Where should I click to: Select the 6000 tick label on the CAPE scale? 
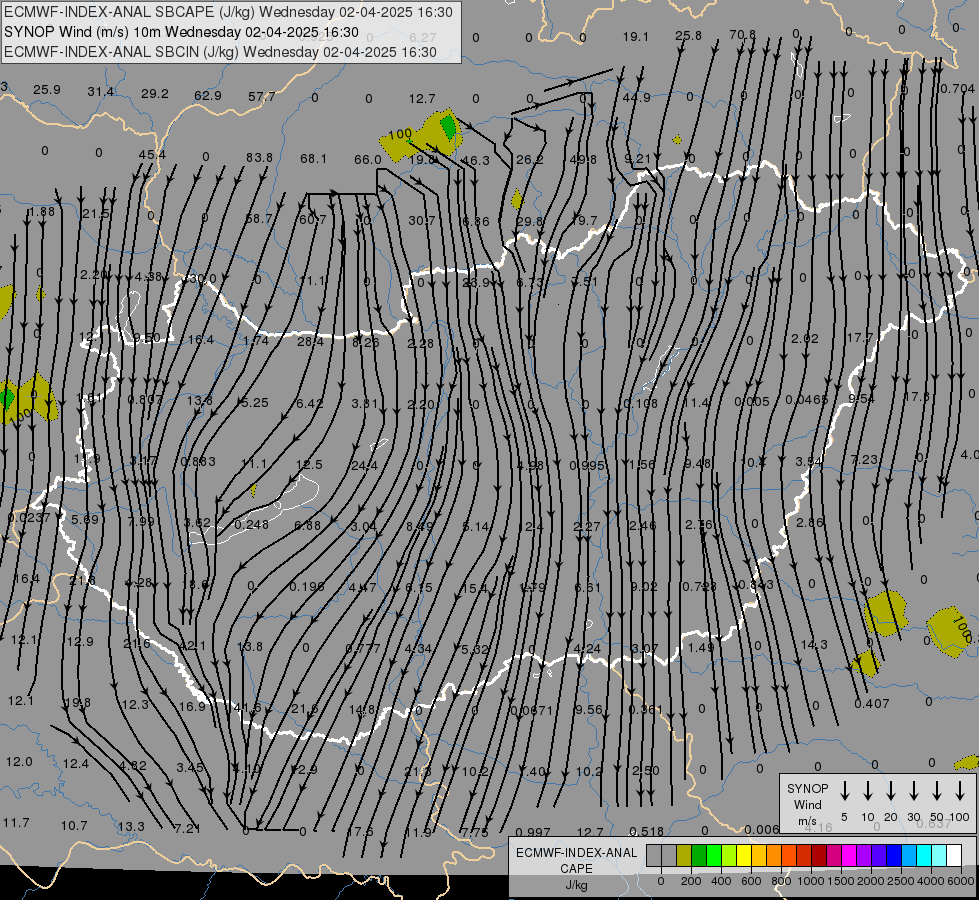pos(961,881)
